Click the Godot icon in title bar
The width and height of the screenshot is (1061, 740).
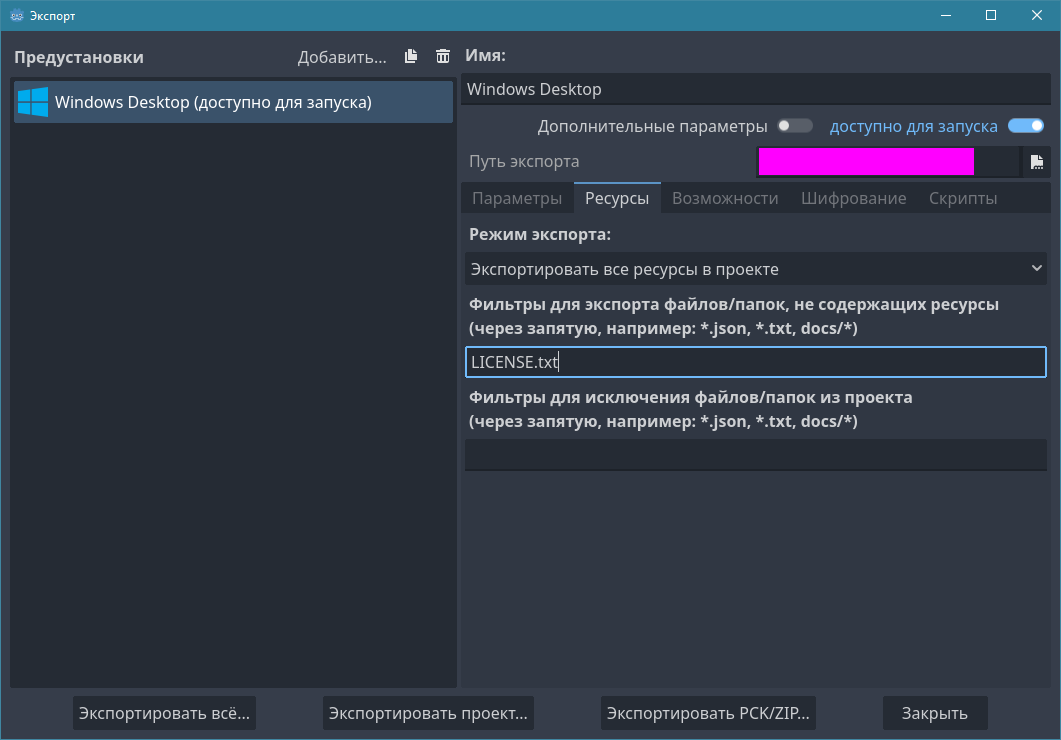[16, 15]
